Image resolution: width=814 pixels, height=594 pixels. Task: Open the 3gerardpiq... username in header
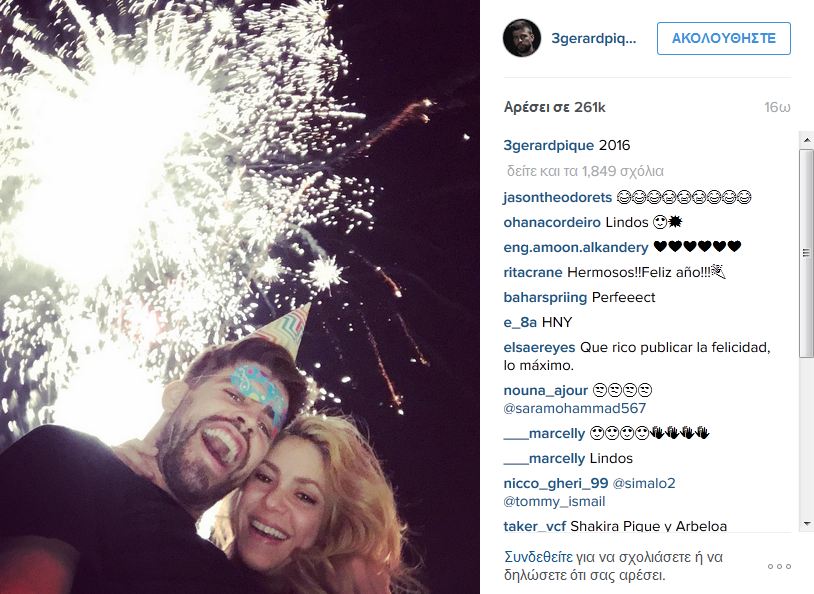(593, 38)
